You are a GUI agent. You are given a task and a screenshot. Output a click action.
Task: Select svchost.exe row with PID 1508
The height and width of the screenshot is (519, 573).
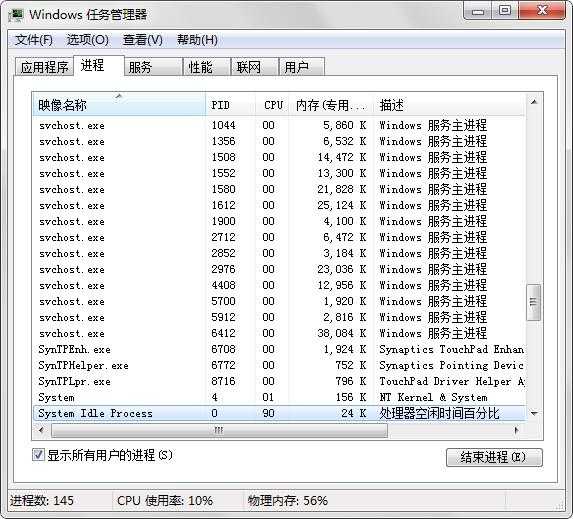pyautogui.click(x=280, y=158)
